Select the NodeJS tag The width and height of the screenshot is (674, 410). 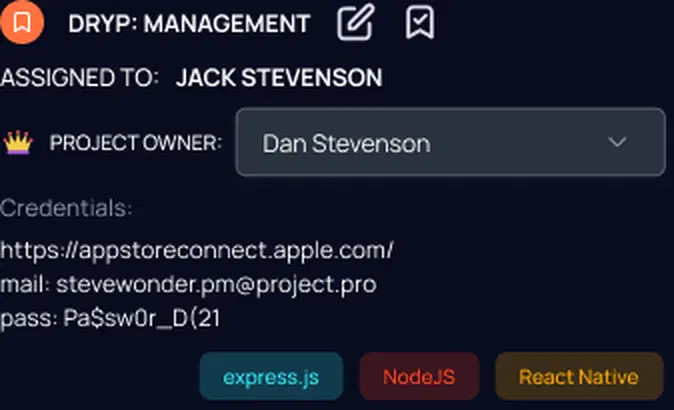coord(419,376)
